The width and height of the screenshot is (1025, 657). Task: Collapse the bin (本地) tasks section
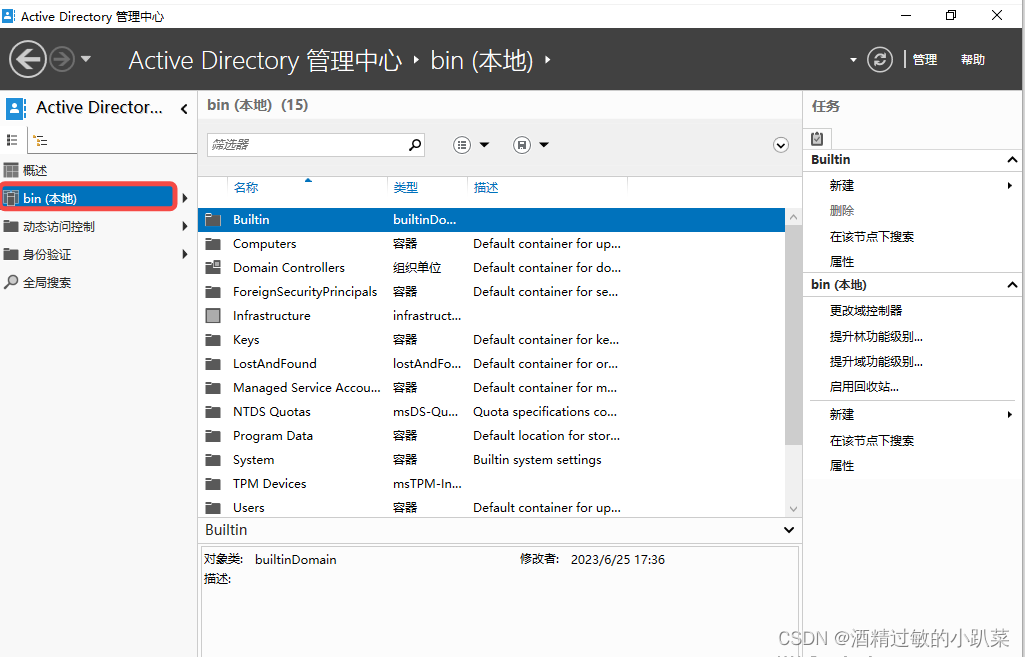coord(1012,284)
